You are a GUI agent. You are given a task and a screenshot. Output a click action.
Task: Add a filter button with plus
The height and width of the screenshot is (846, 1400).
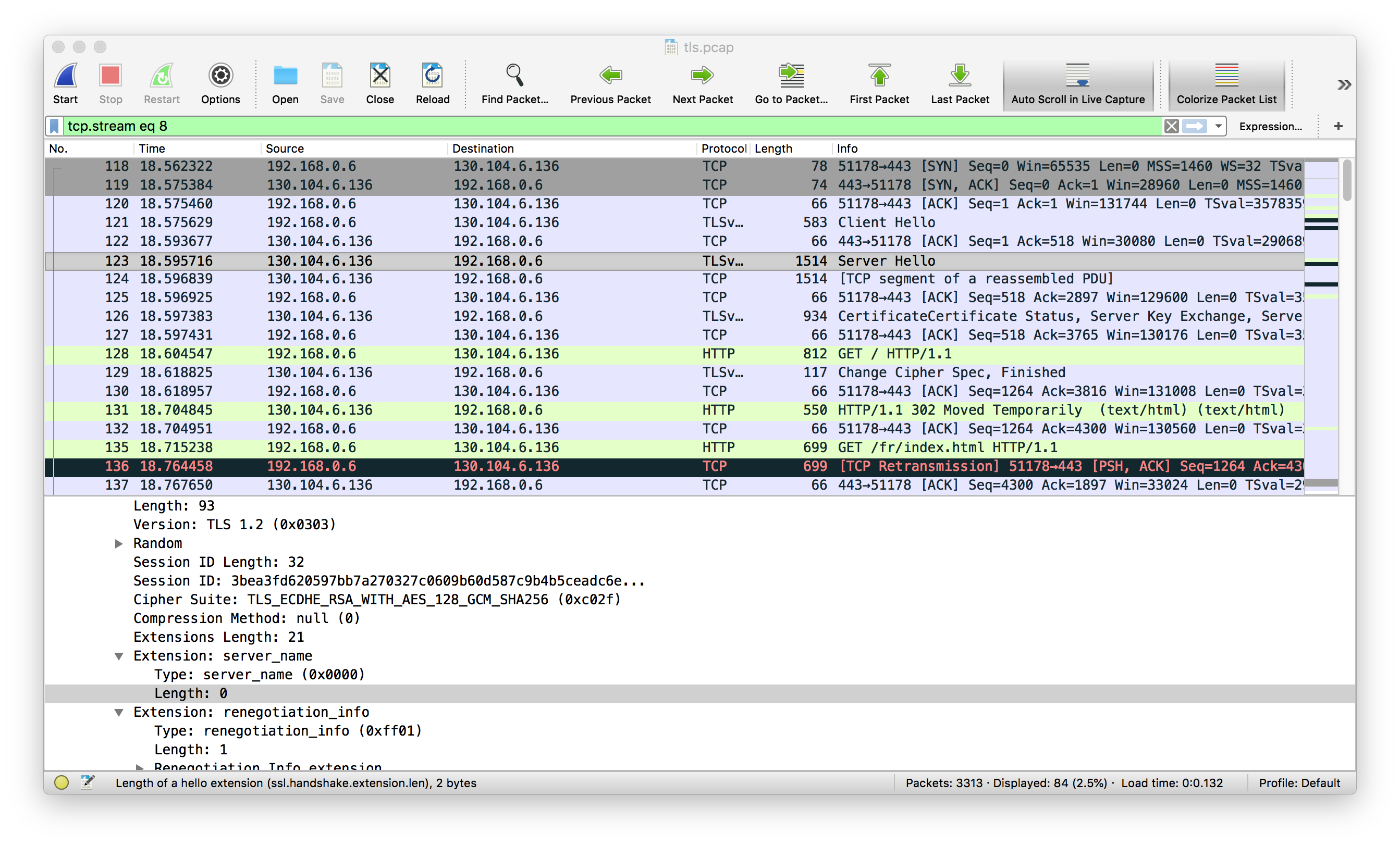(1338, 126)
